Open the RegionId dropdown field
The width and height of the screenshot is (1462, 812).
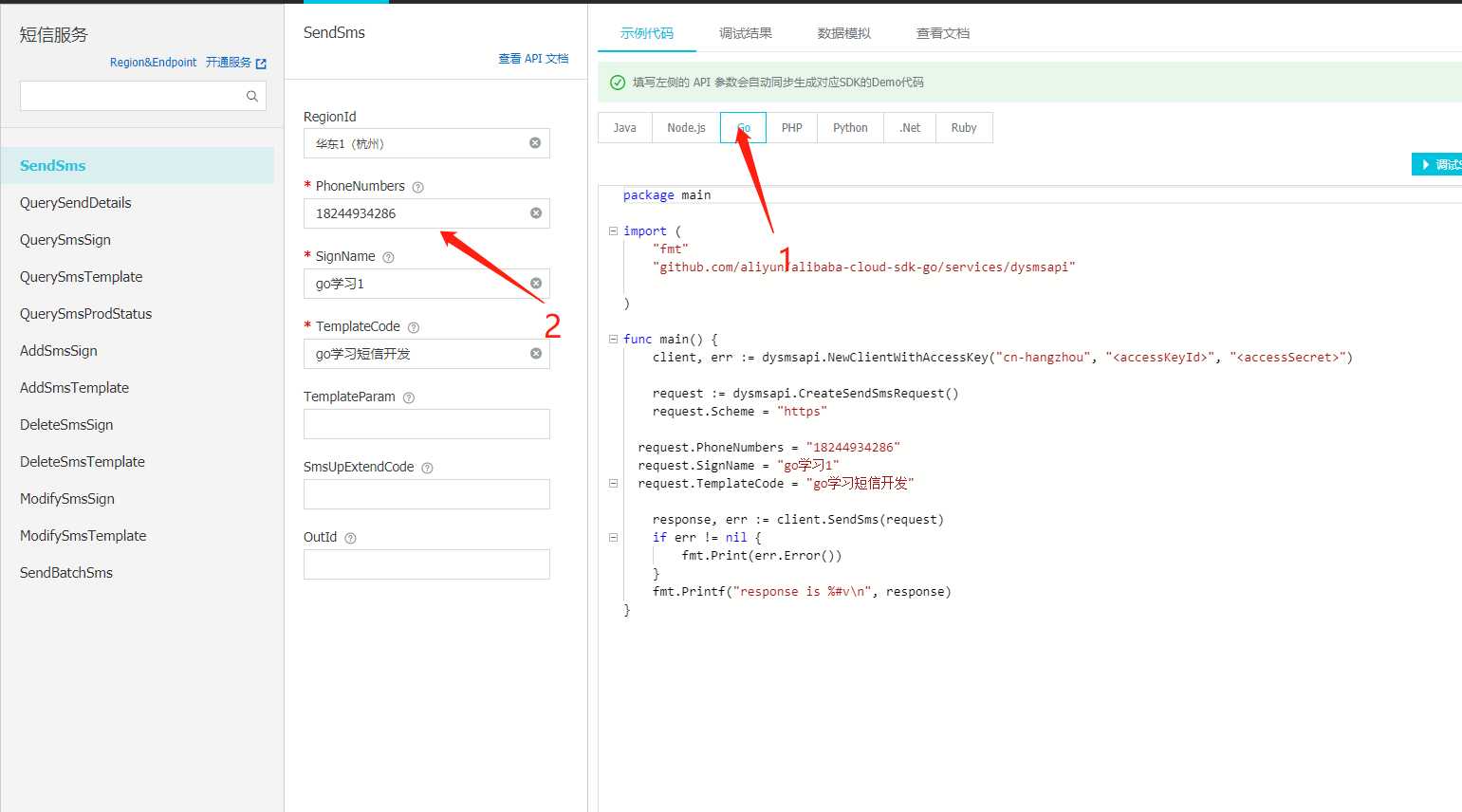point(427,143)
